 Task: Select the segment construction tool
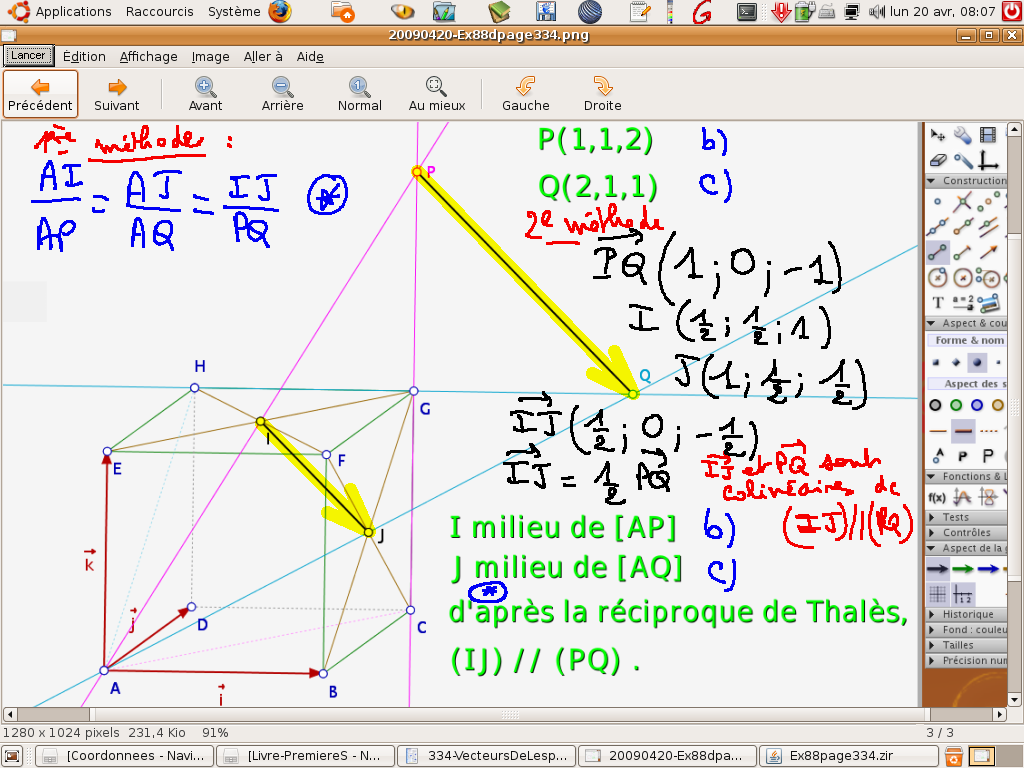point(937,252)
